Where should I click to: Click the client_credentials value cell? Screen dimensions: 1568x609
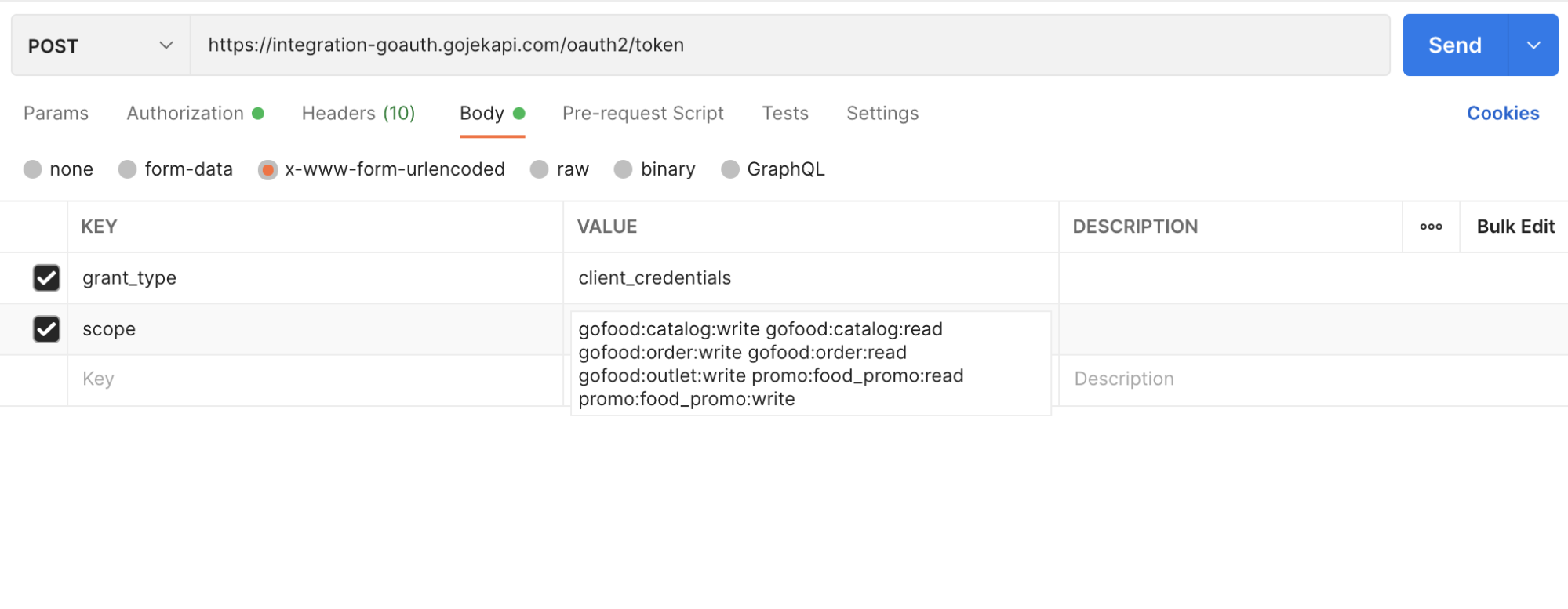click(x=811, y=278)
